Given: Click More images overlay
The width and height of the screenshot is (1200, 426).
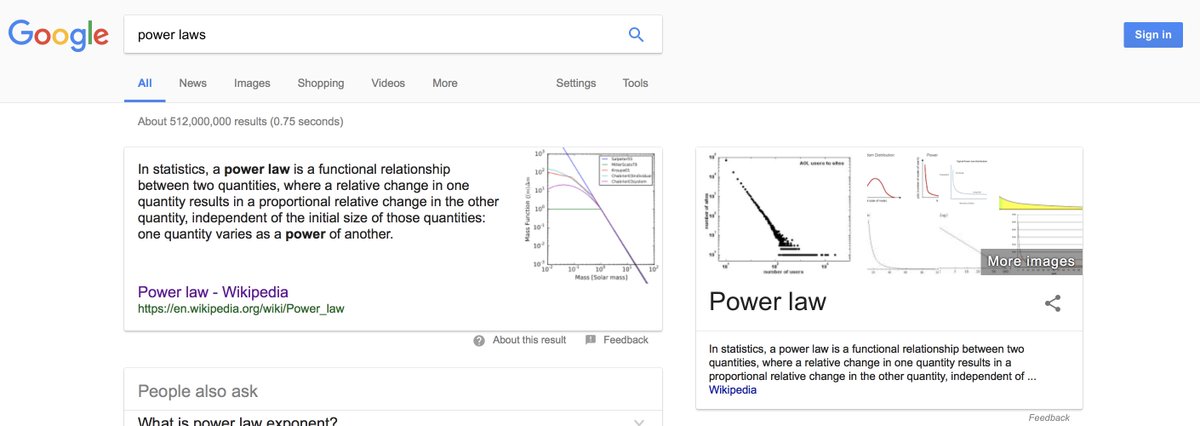Looking at the screenshot, I should click(1031, 261).
